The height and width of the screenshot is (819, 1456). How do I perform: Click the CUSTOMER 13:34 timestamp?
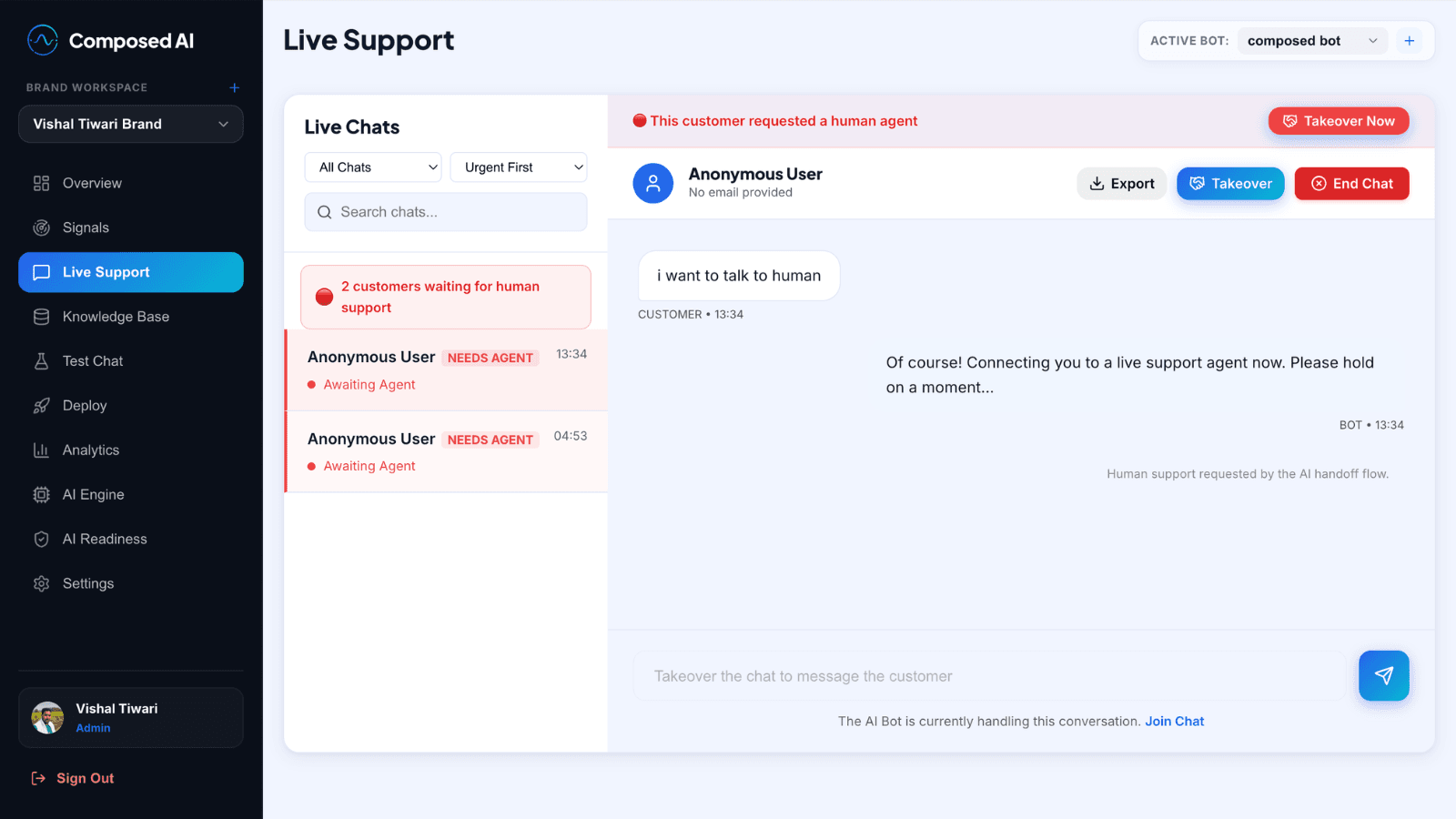[x=691, y=315]
